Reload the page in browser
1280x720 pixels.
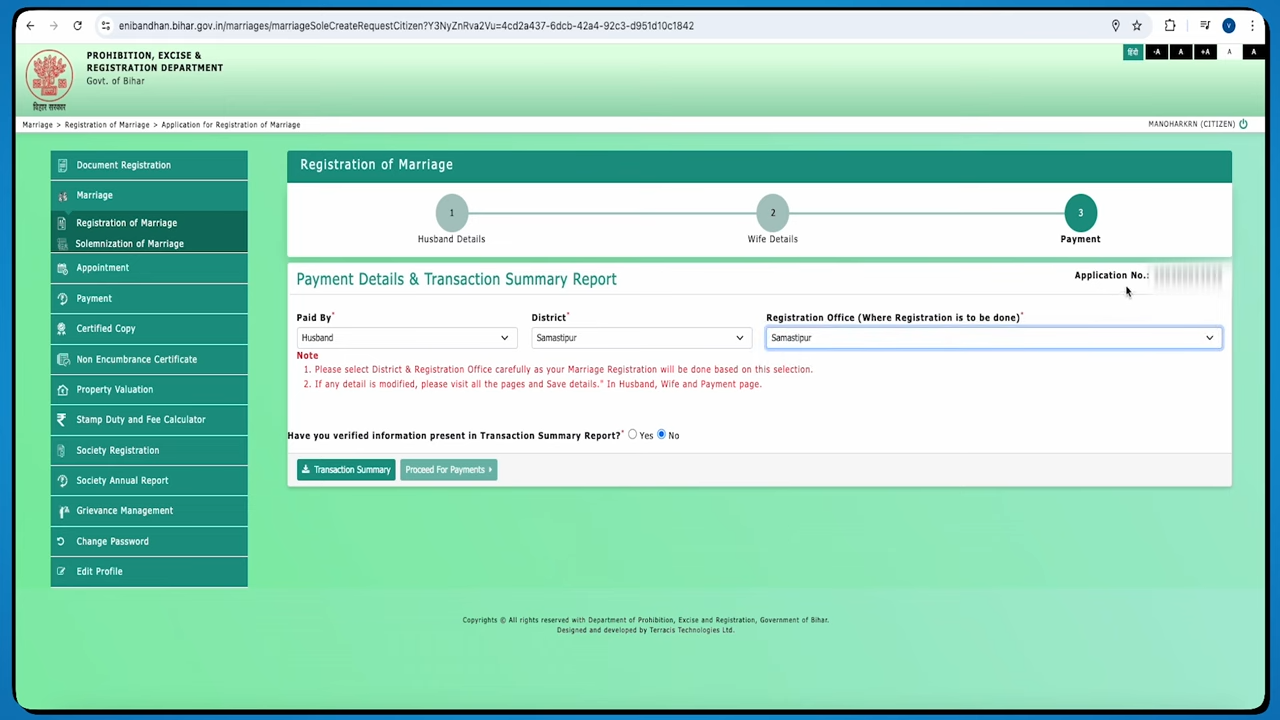click(77, 26)
